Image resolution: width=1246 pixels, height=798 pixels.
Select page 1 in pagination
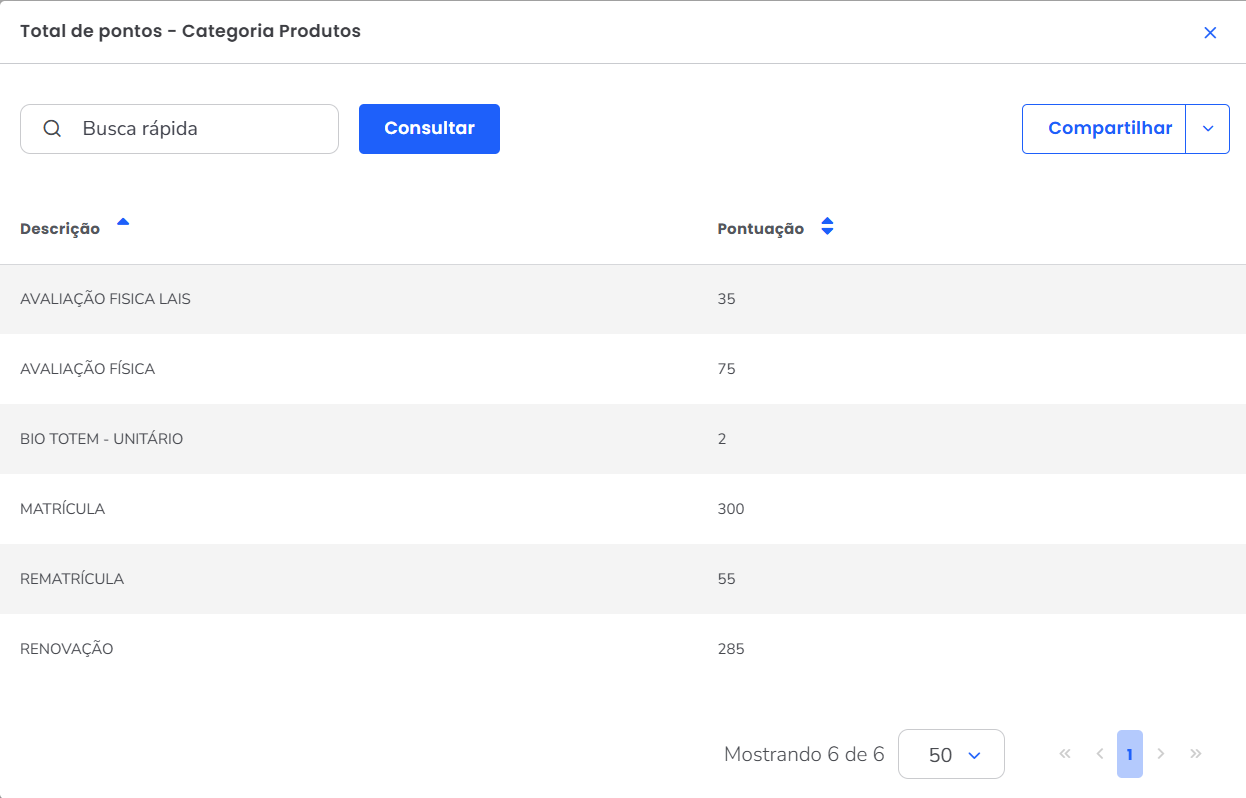point(1129,754)
